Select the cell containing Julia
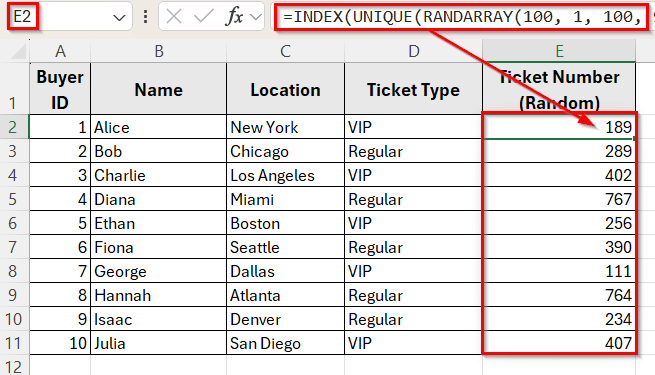 (x=159, y=343)
